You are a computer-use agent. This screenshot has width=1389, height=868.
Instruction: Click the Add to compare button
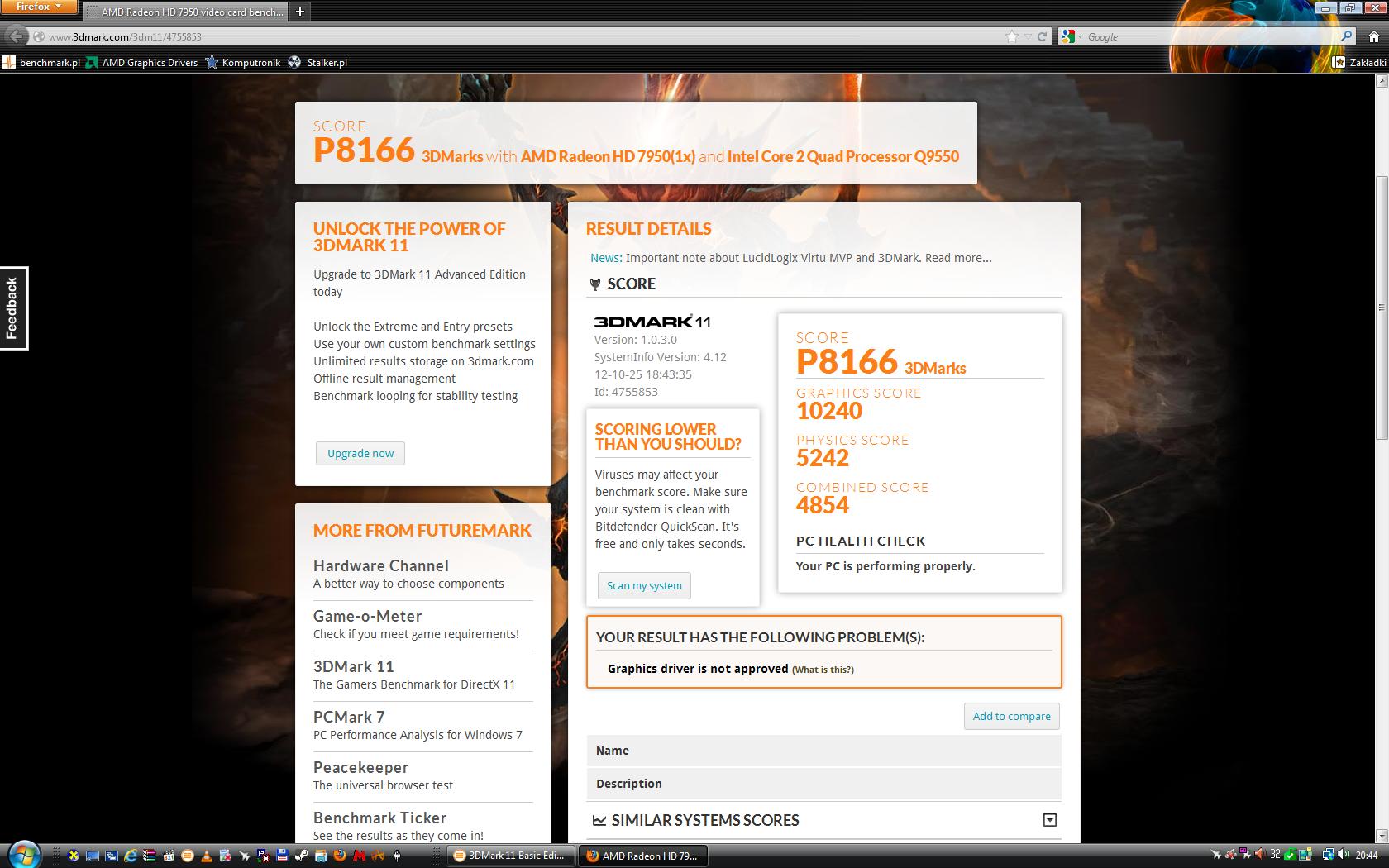[1011, 716]
